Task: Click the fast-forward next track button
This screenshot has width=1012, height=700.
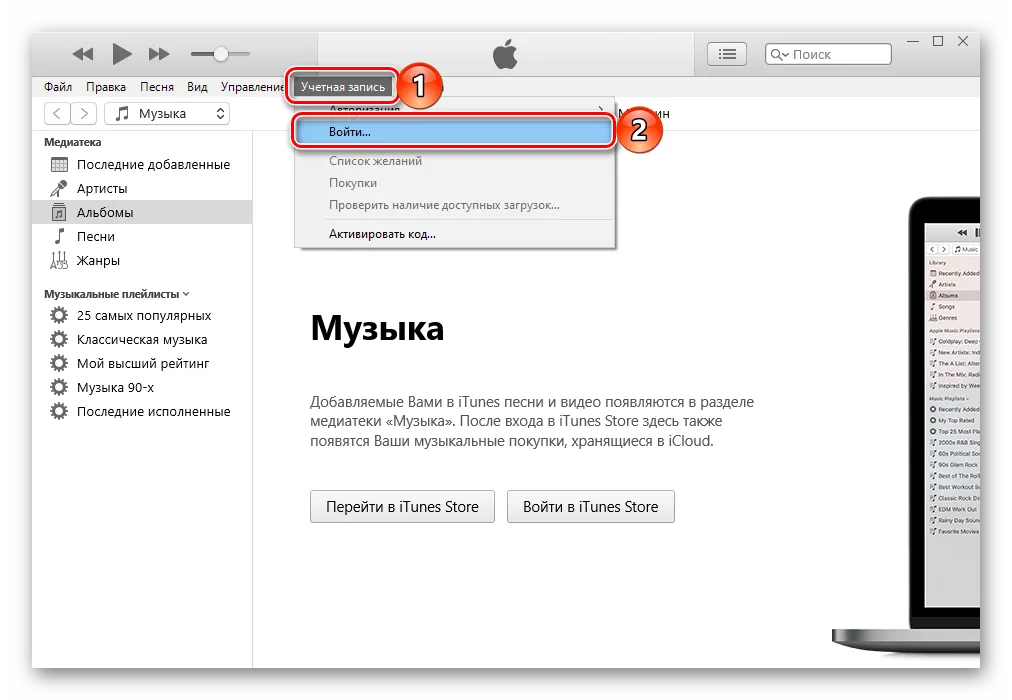Action: (x=159, y=54)
